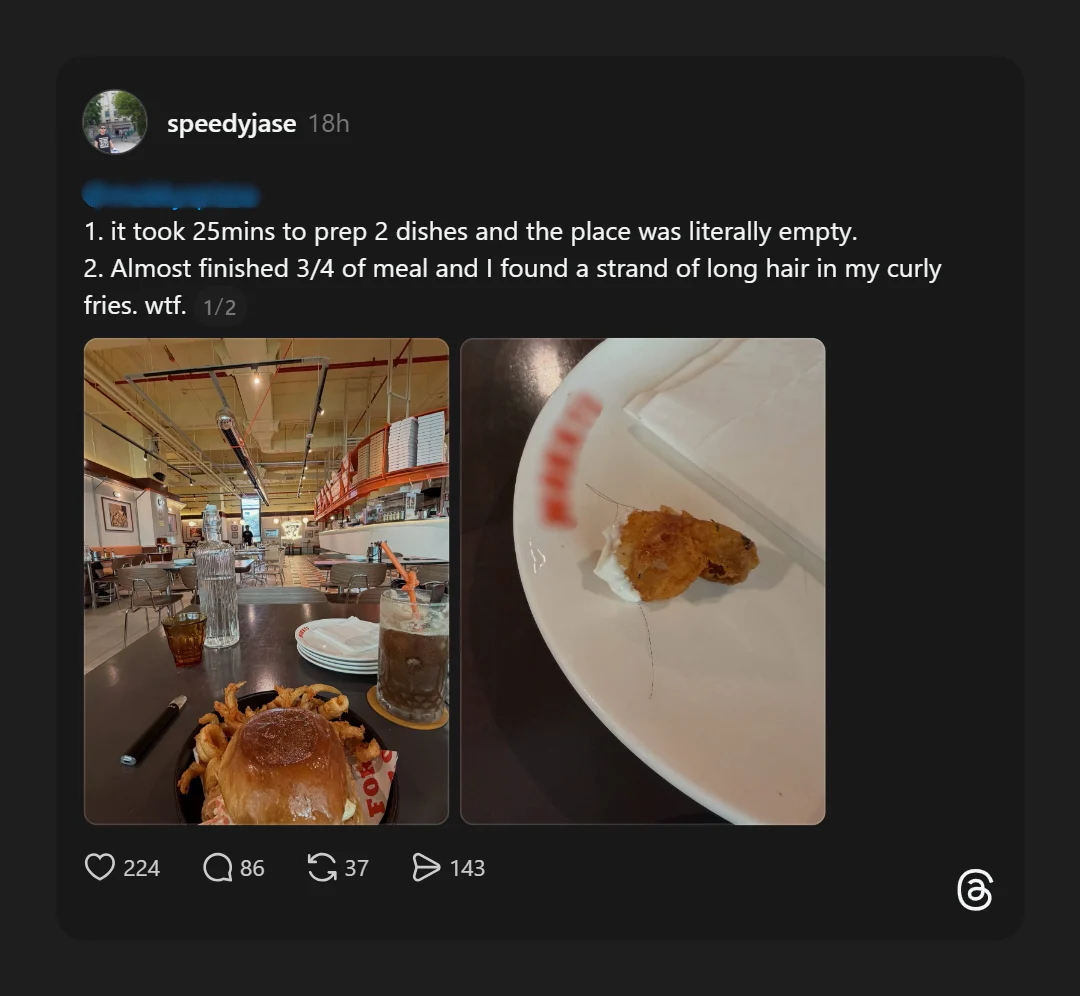Open replies via the comment bubble icon
The width and height of the screenshot is (1080, 996).
(218, 867)
